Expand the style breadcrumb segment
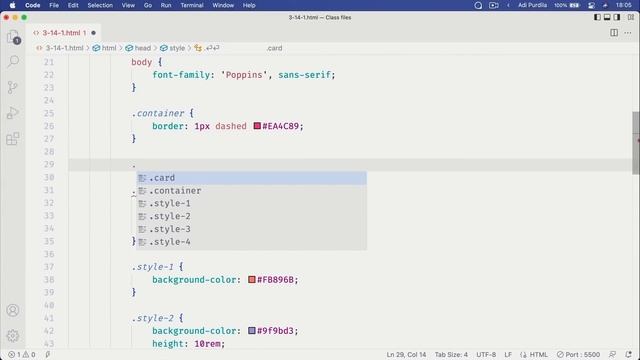The height and width of the screenshot is (360, 640). [173, 48]
